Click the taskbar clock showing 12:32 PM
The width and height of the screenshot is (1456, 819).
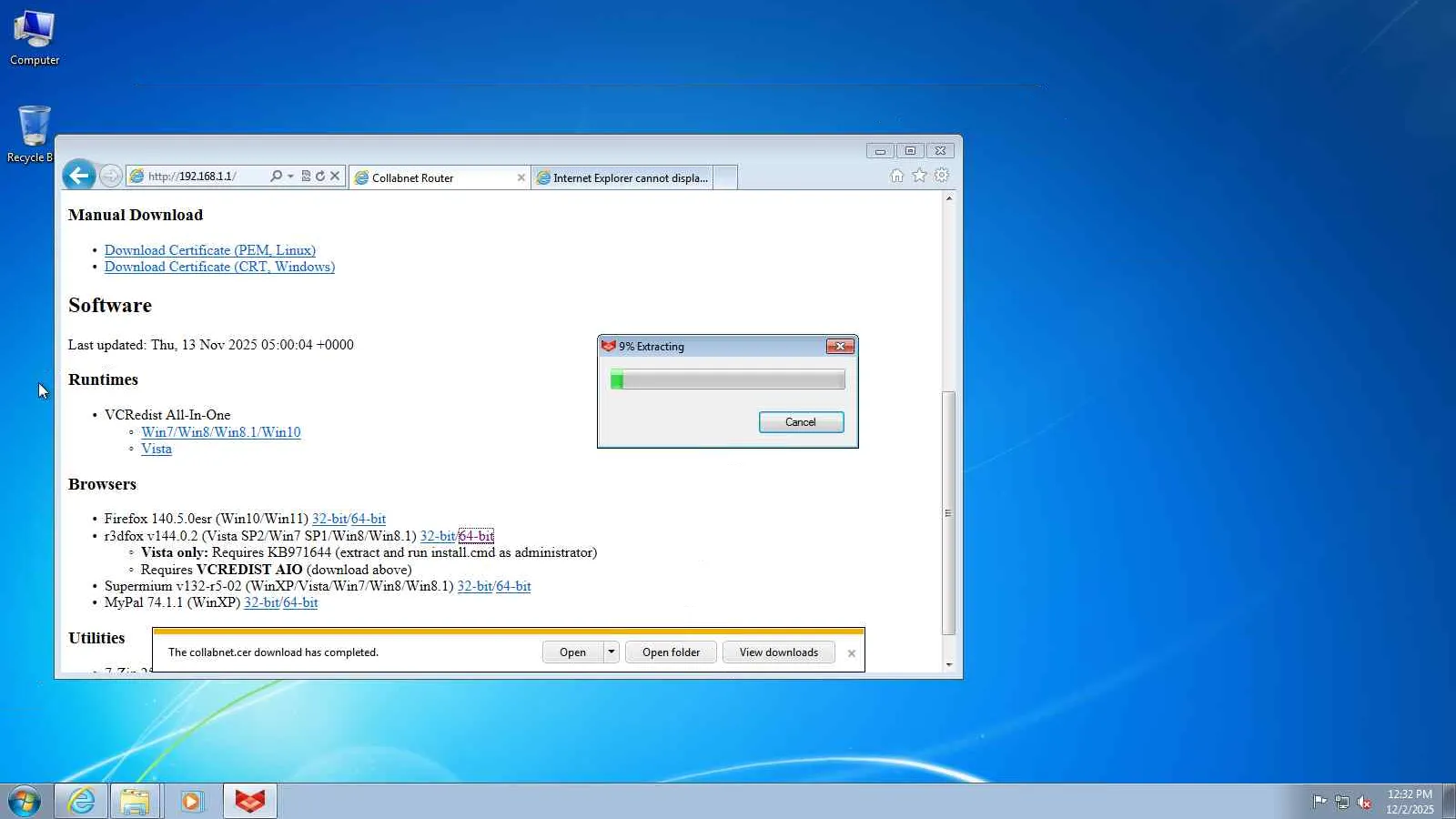pyautogui.click(x=1410, y=802)
